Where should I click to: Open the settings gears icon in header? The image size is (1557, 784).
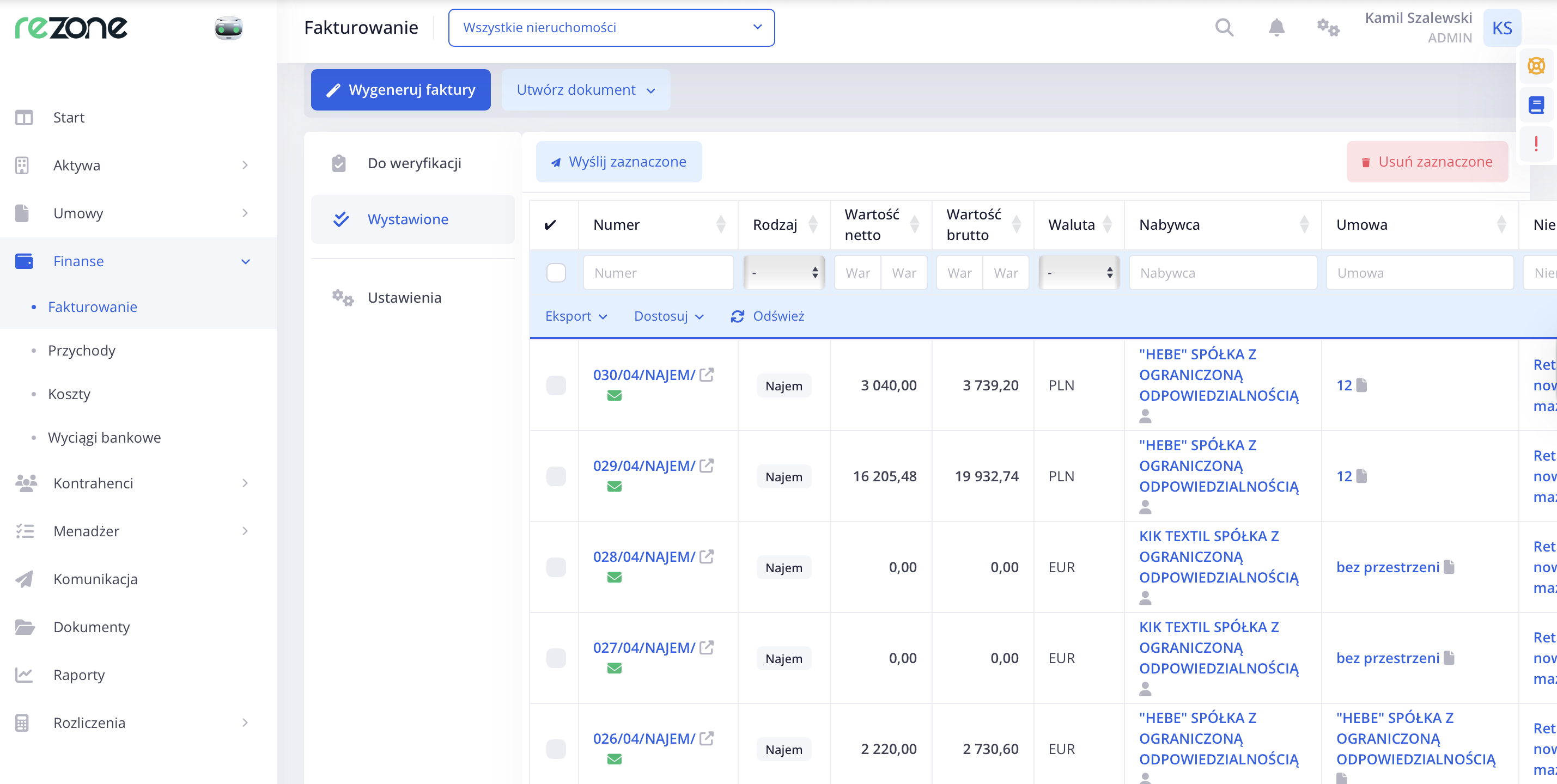coord(1328,27)
